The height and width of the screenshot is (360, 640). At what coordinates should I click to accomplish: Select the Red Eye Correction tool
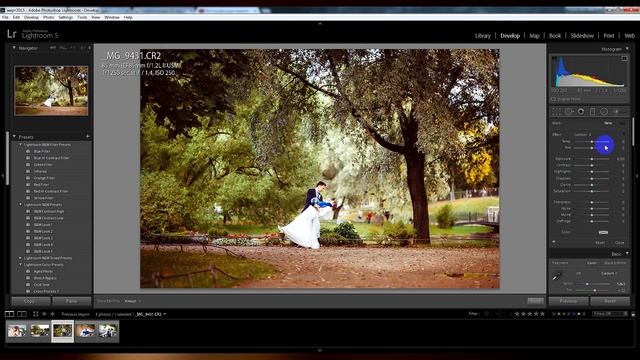(581, 111)
